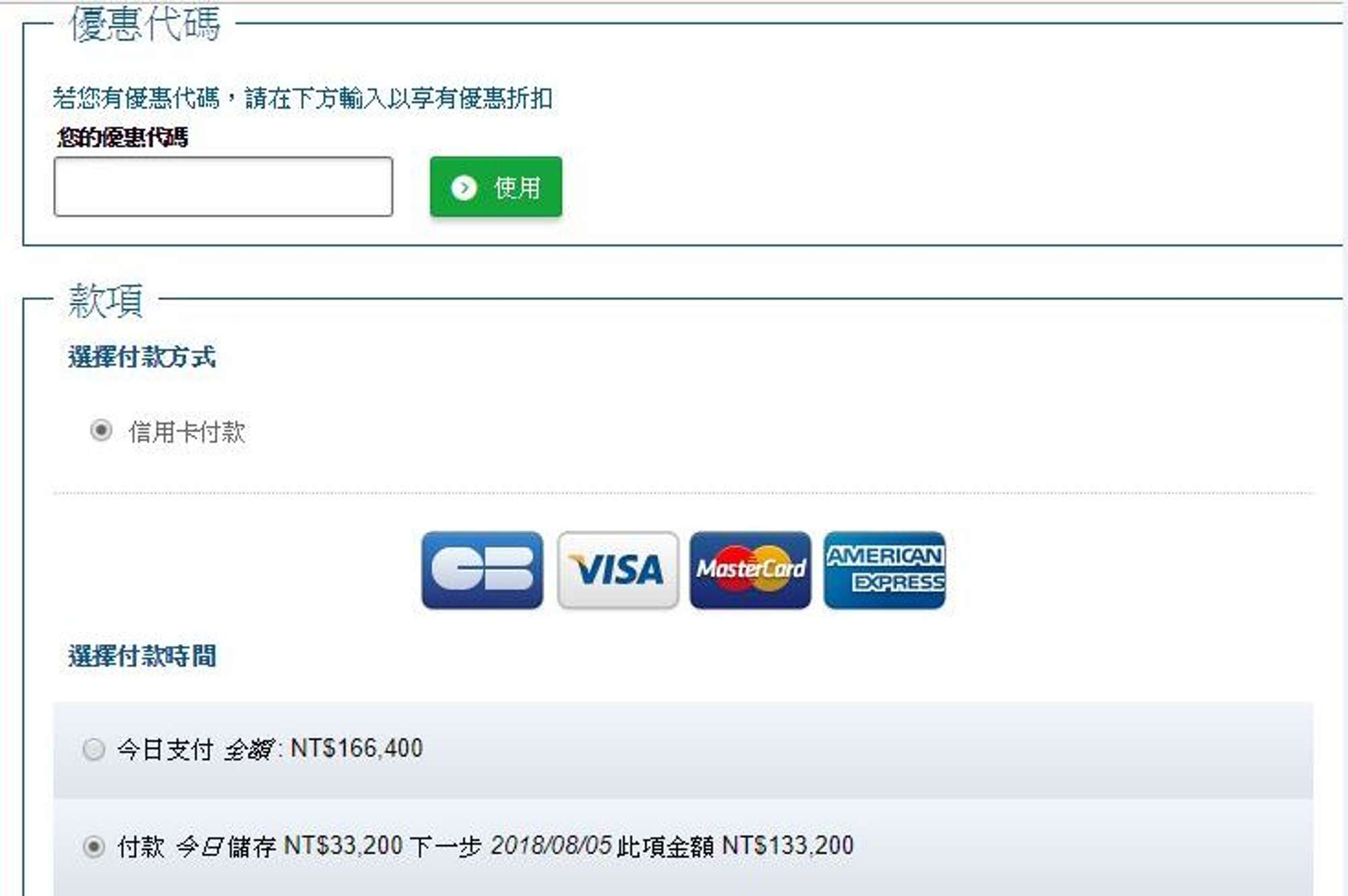Select the 今日支付全額 radio button
Image resolution: width=1348 pixels, height=896 pixels.
94,748
